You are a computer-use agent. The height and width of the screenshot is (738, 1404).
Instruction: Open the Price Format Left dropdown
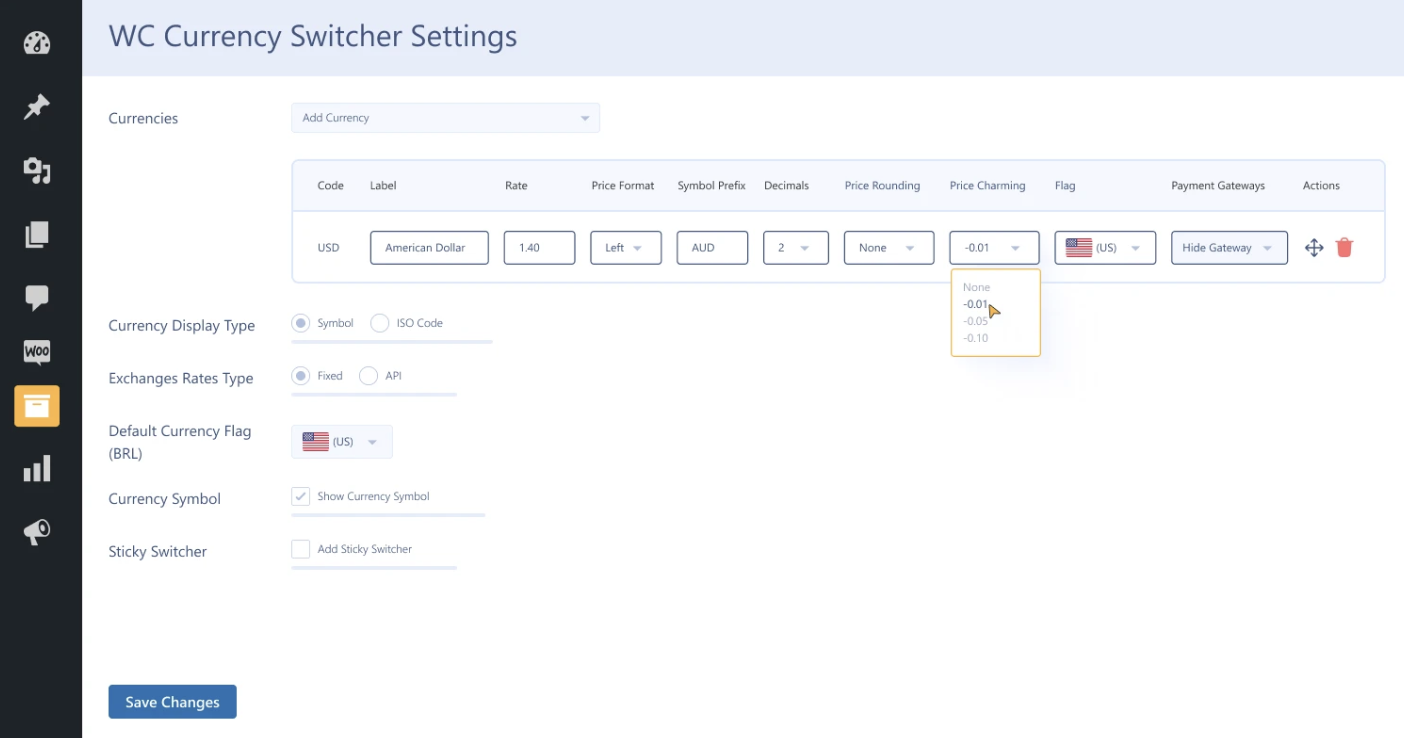tap(626, 248)
